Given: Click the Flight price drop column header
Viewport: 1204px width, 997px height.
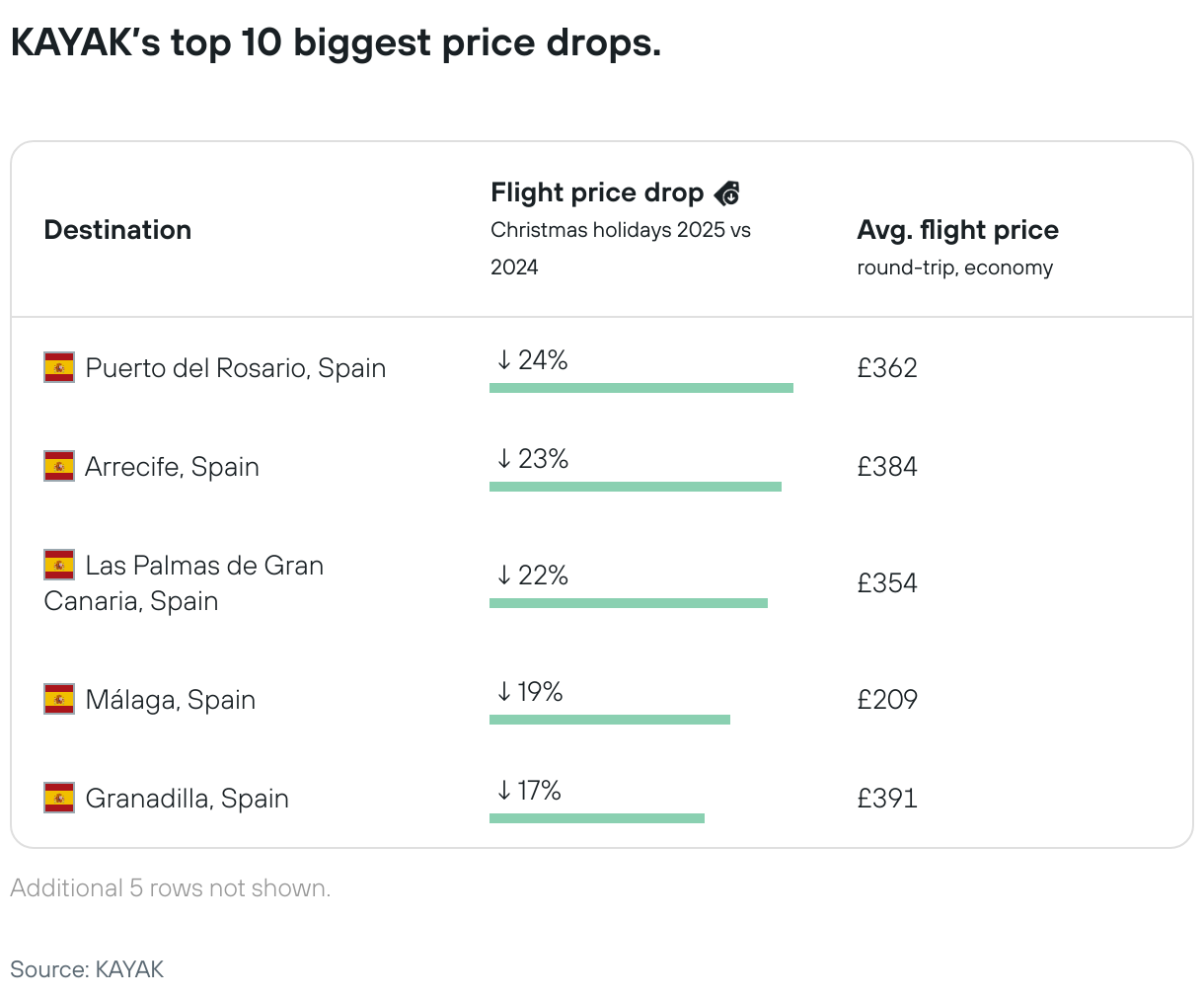Looking at the screenshot, I should click(596, 192).
